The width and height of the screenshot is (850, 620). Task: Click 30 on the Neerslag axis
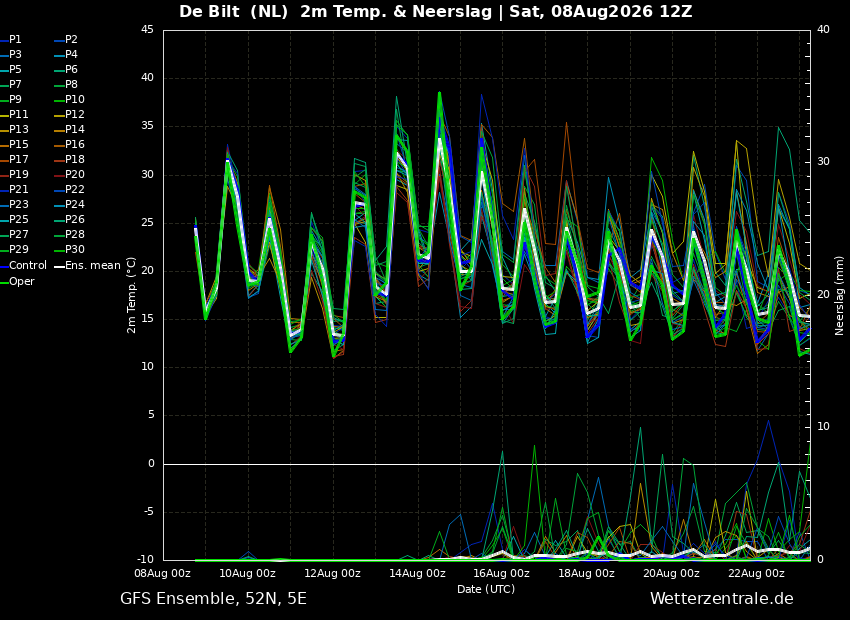click(823, 162)
